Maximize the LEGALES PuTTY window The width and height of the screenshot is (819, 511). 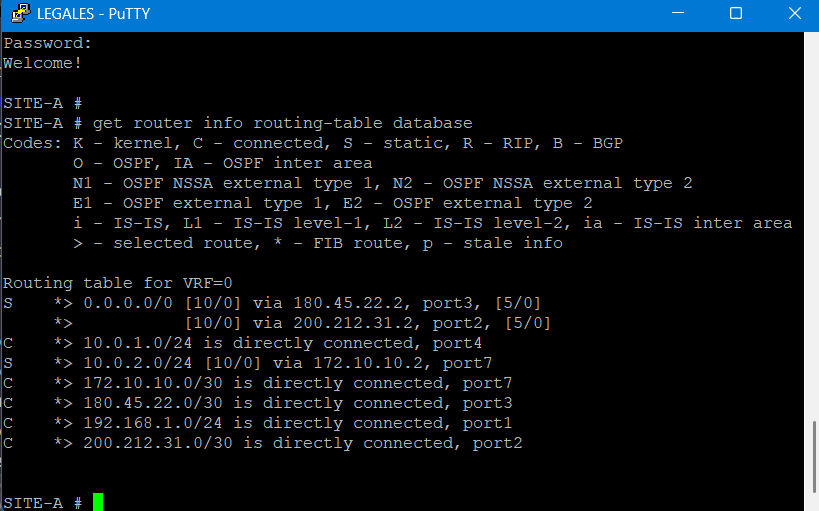coord(736,14)
